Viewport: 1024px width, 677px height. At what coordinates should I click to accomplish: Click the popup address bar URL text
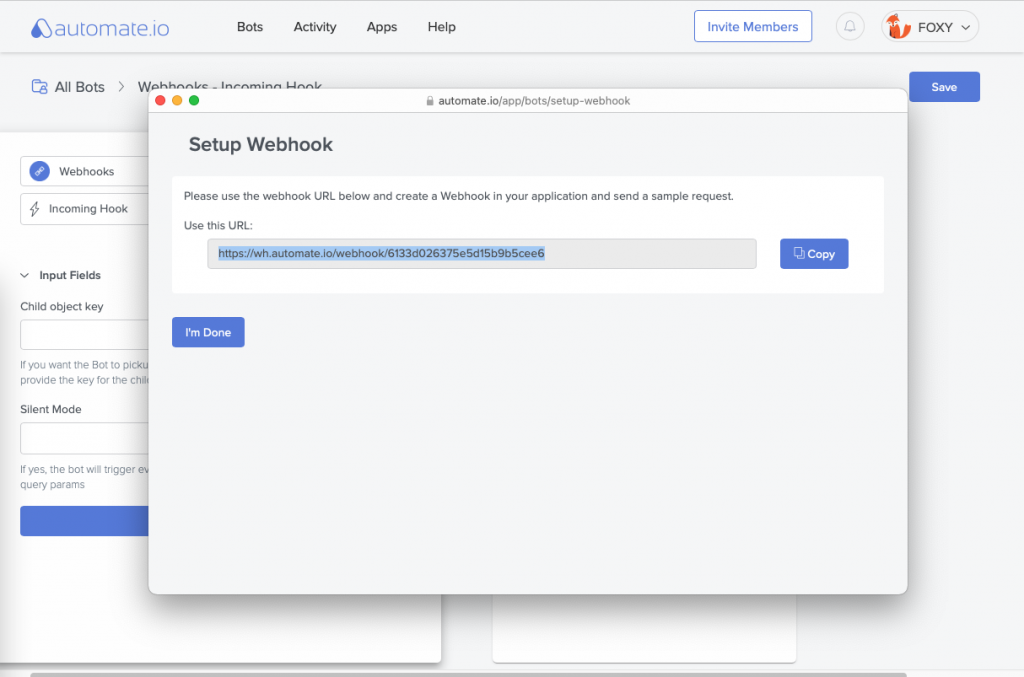point(534,101)
